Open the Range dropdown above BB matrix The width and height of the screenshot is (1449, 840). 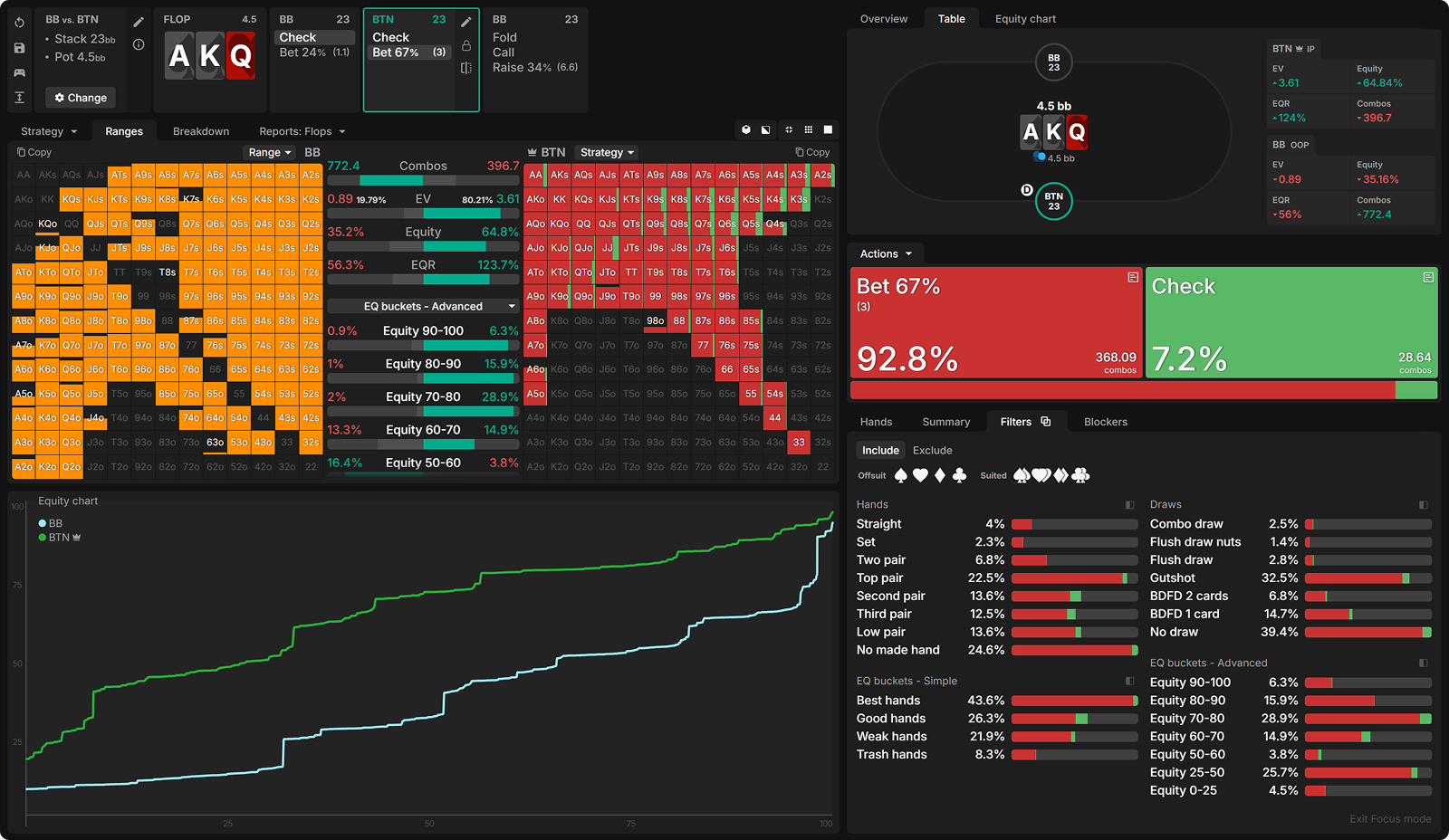[x=270, y=153]
